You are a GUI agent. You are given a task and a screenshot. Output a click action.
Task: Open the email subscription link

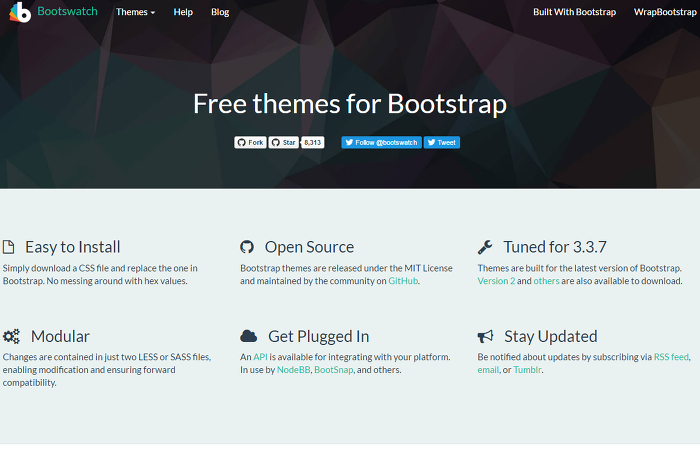[488, 370]
